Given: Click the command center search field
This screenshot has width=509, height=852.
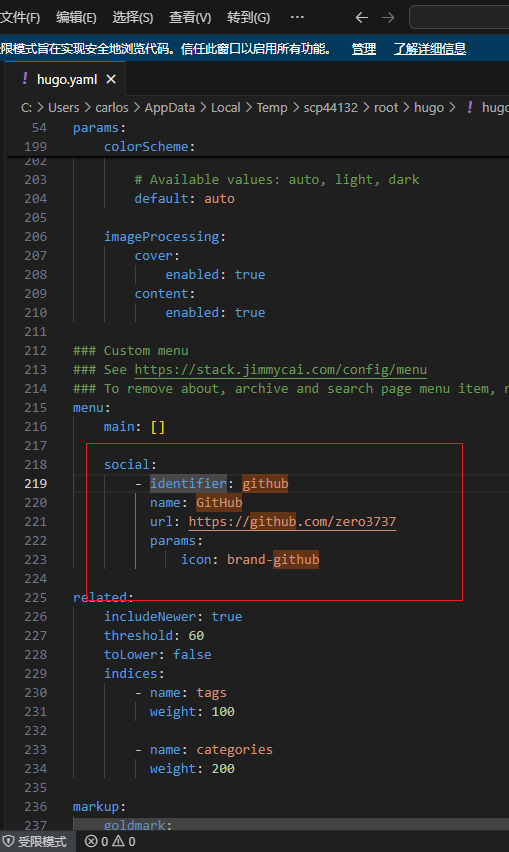Looking at the screenshot, I should tap(459, 17).
